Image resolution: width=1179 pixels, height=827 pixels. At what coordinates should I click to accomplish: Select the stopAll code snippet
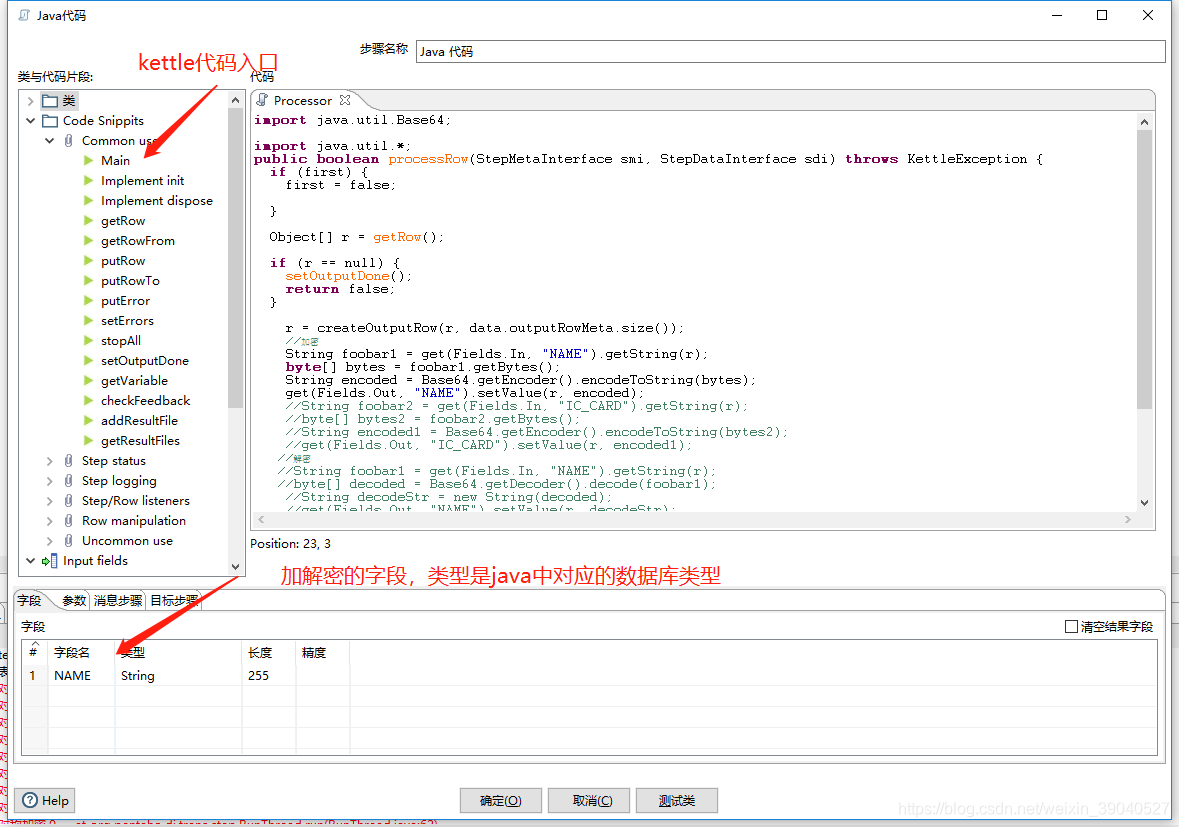[121, 340]
